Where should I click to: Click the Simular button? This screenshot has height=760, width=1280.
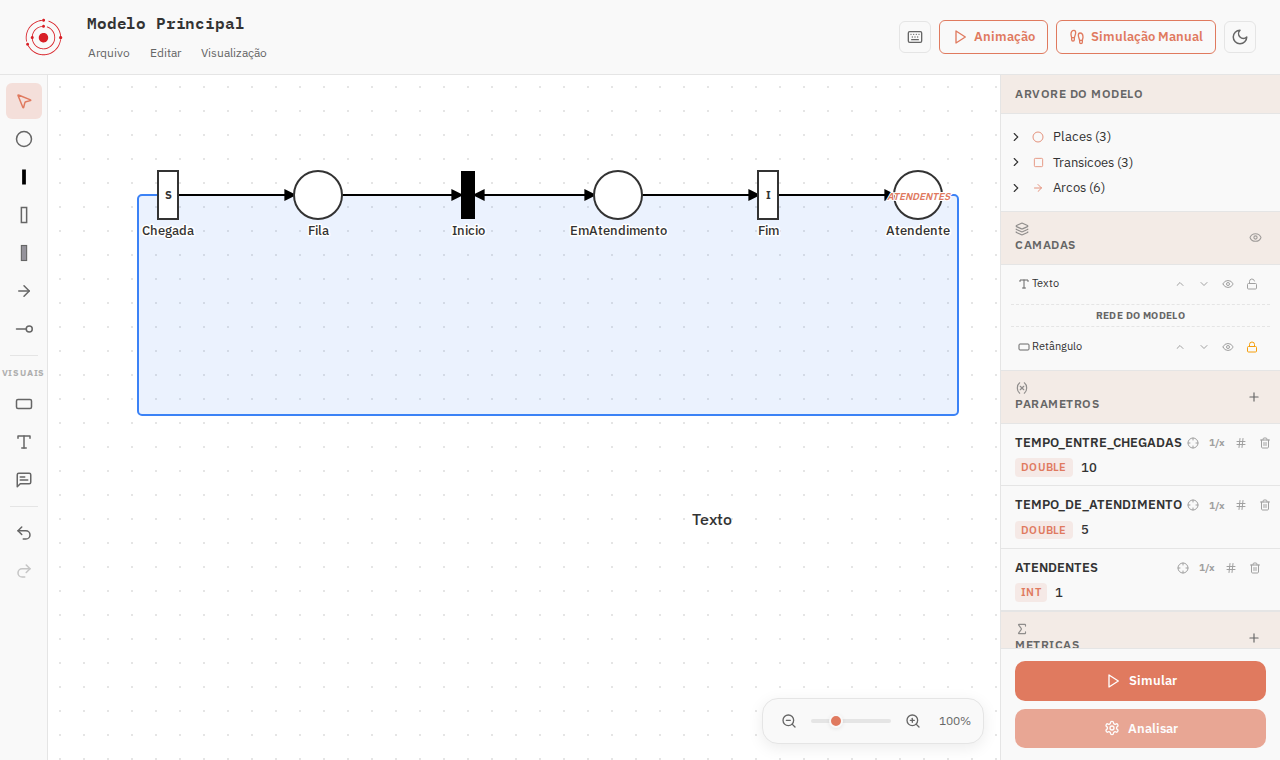(x=1140, y=681)
